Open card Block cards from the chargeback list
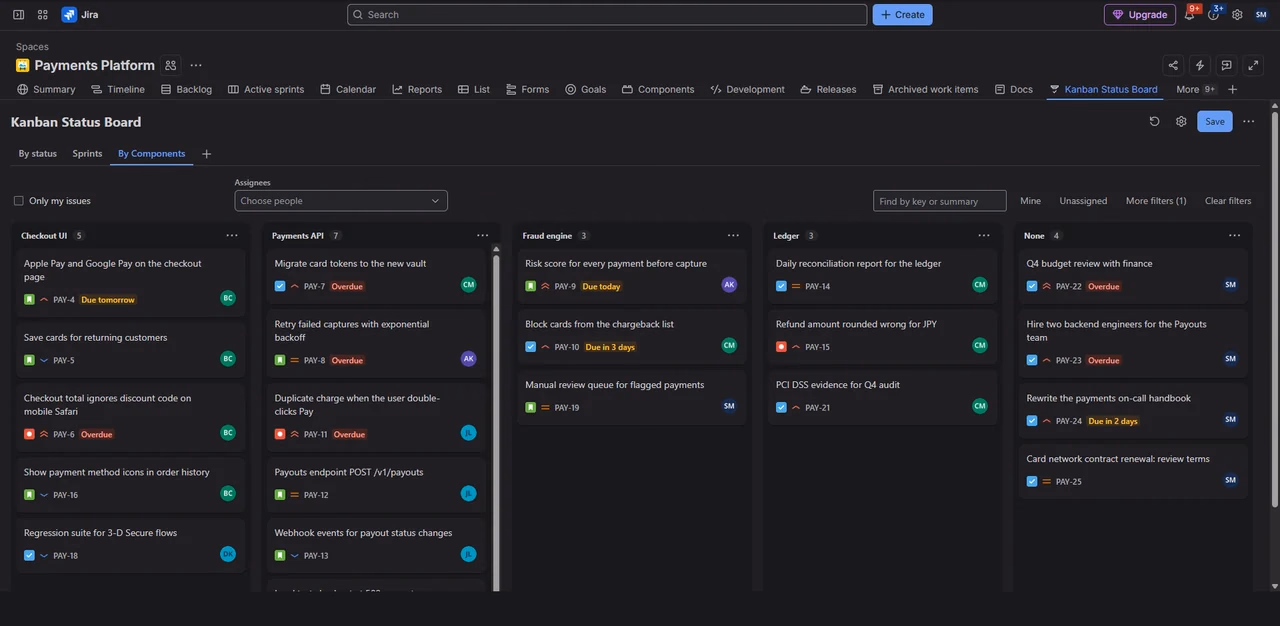Image resolution: width=1280 pixels, height=626 pixels. point(632,335)
